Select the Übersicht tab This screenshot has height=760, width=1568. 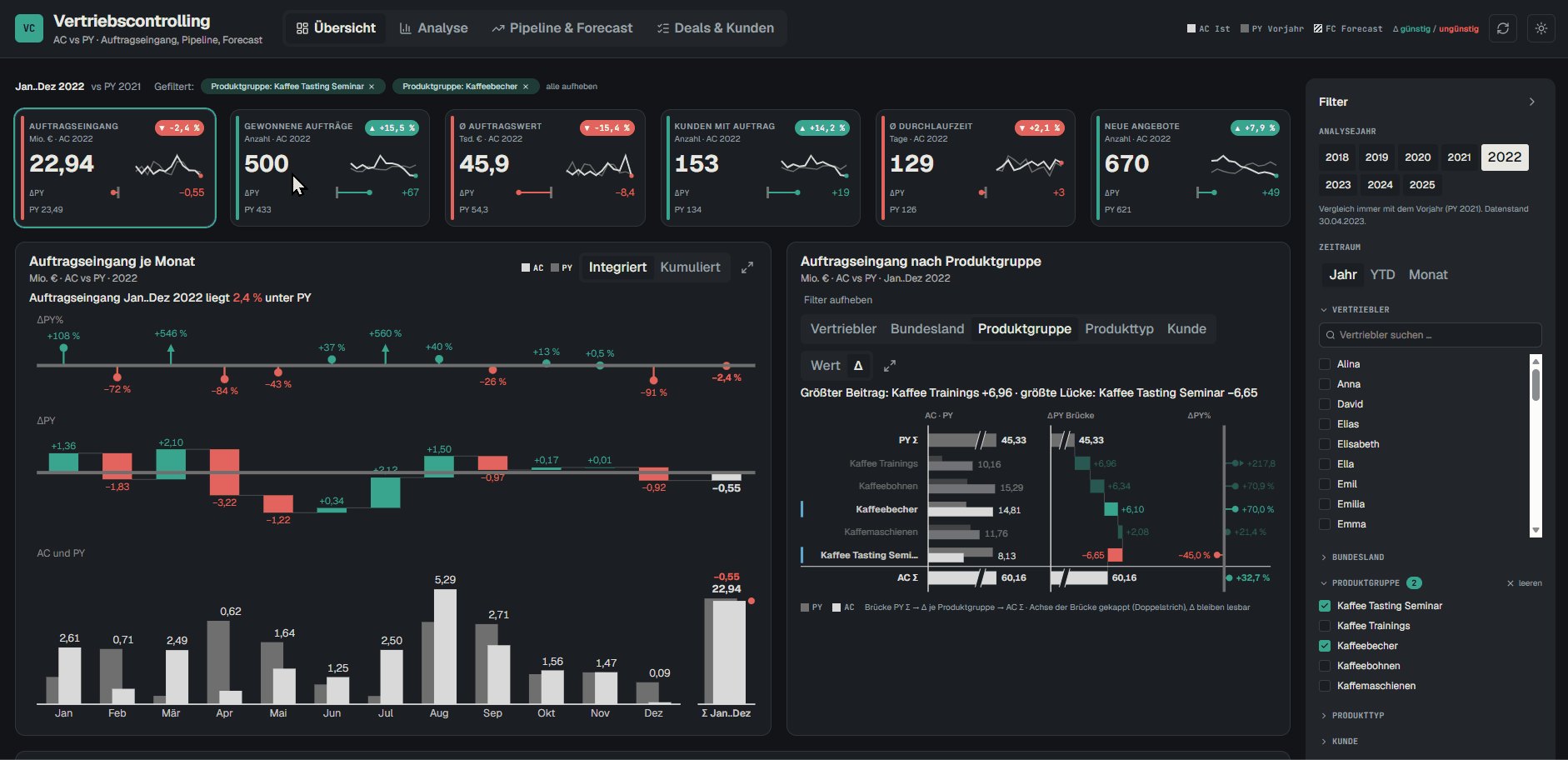pos(336,28)
